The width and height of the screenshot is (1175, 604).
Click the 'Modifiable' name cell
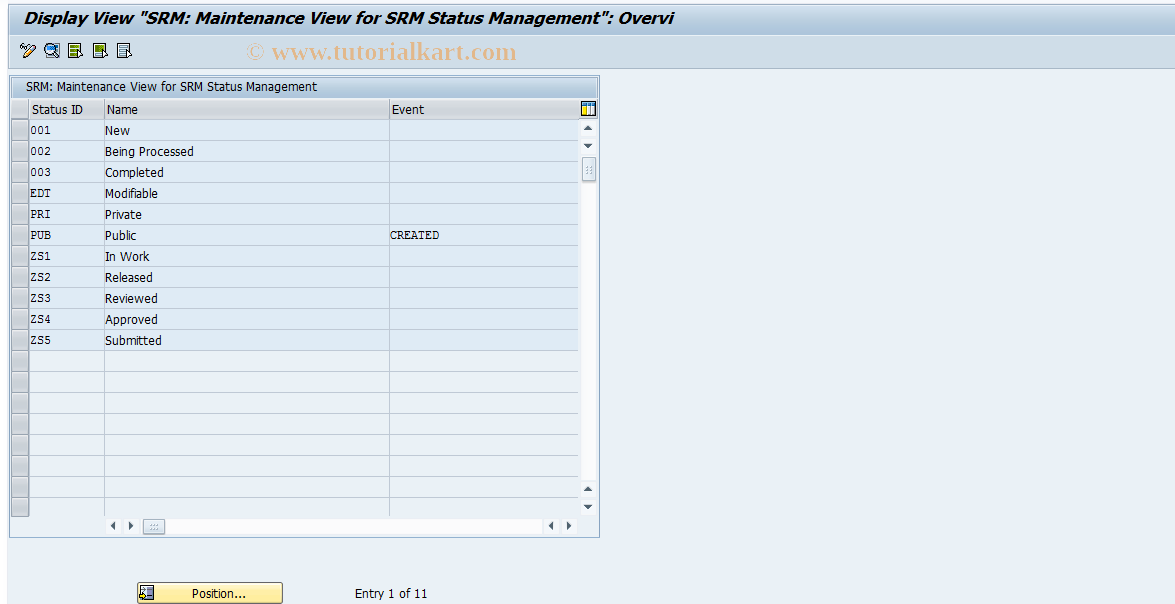(x=247, y=193)
